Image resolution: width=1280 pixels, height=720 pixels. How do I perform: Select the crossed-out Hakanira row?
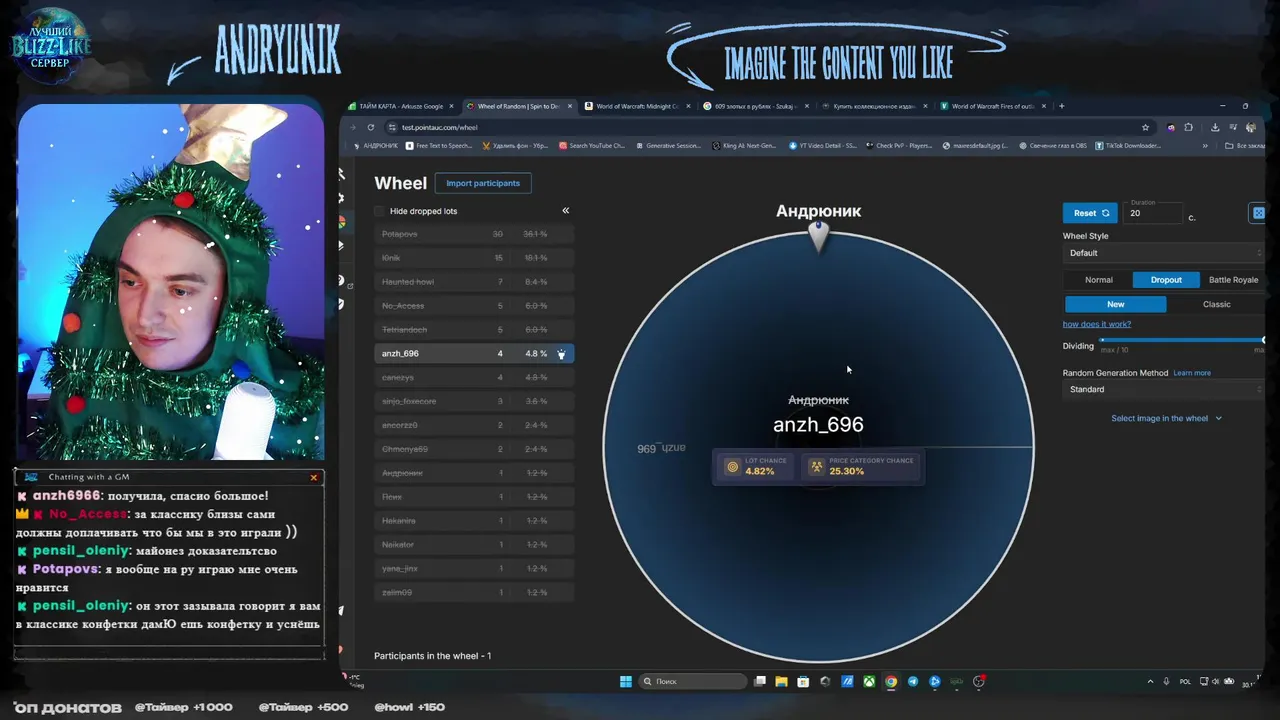pos(474,521)
